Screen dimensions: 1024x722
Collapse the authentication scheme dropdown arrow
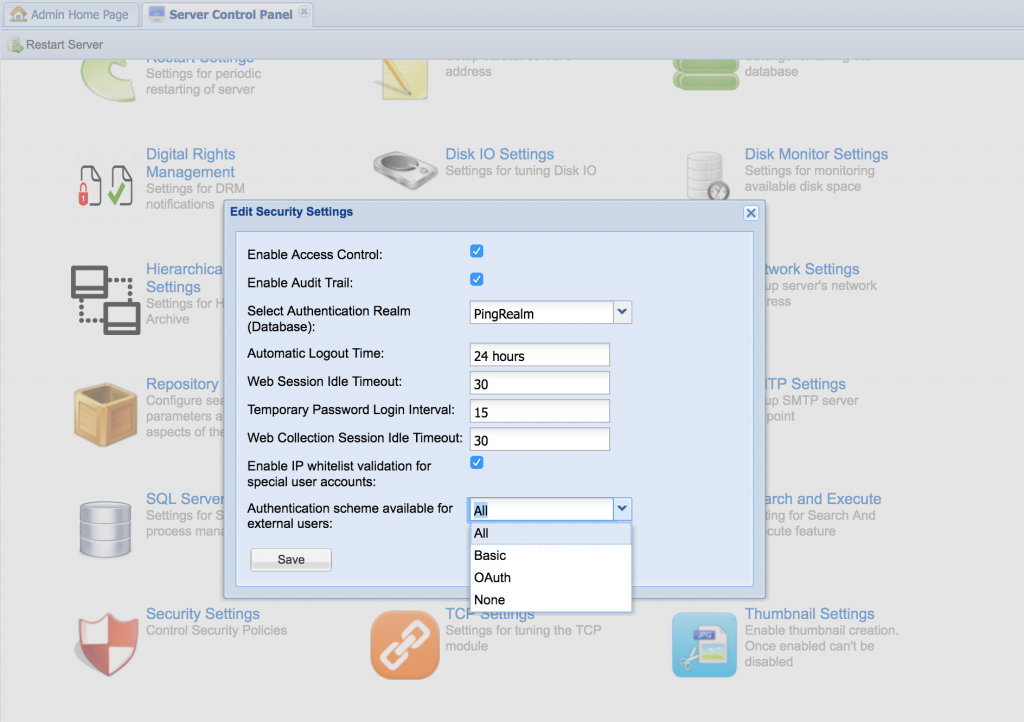(x=622, y=509)
